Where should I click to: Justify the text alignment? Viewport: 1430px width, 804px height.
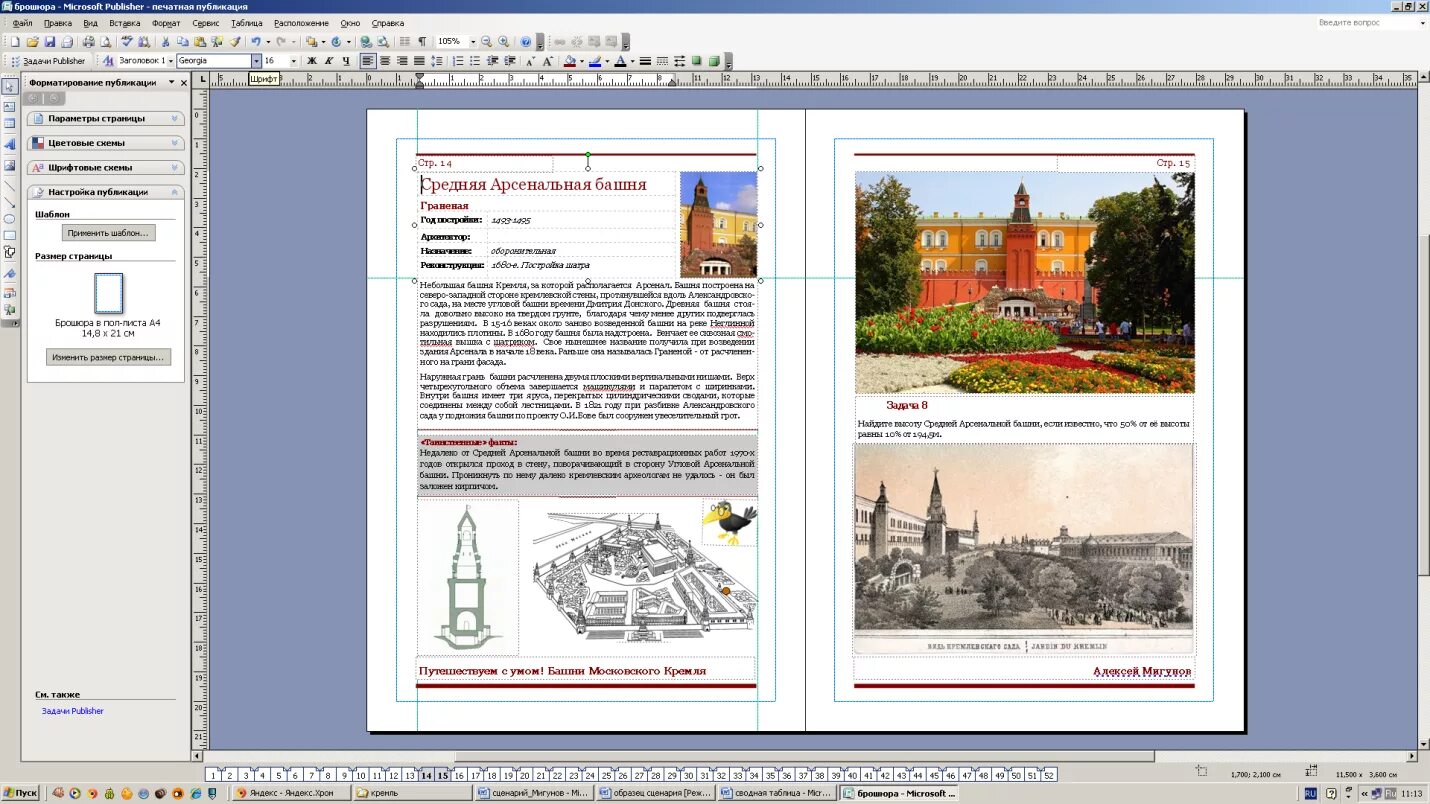pos(419,61)
